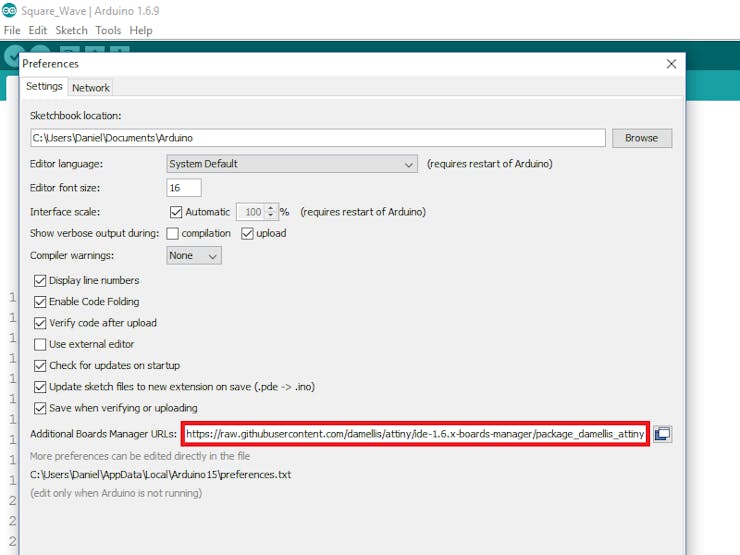
Task: Enable verbose output during compilation
Action: [x=172, y=234]
